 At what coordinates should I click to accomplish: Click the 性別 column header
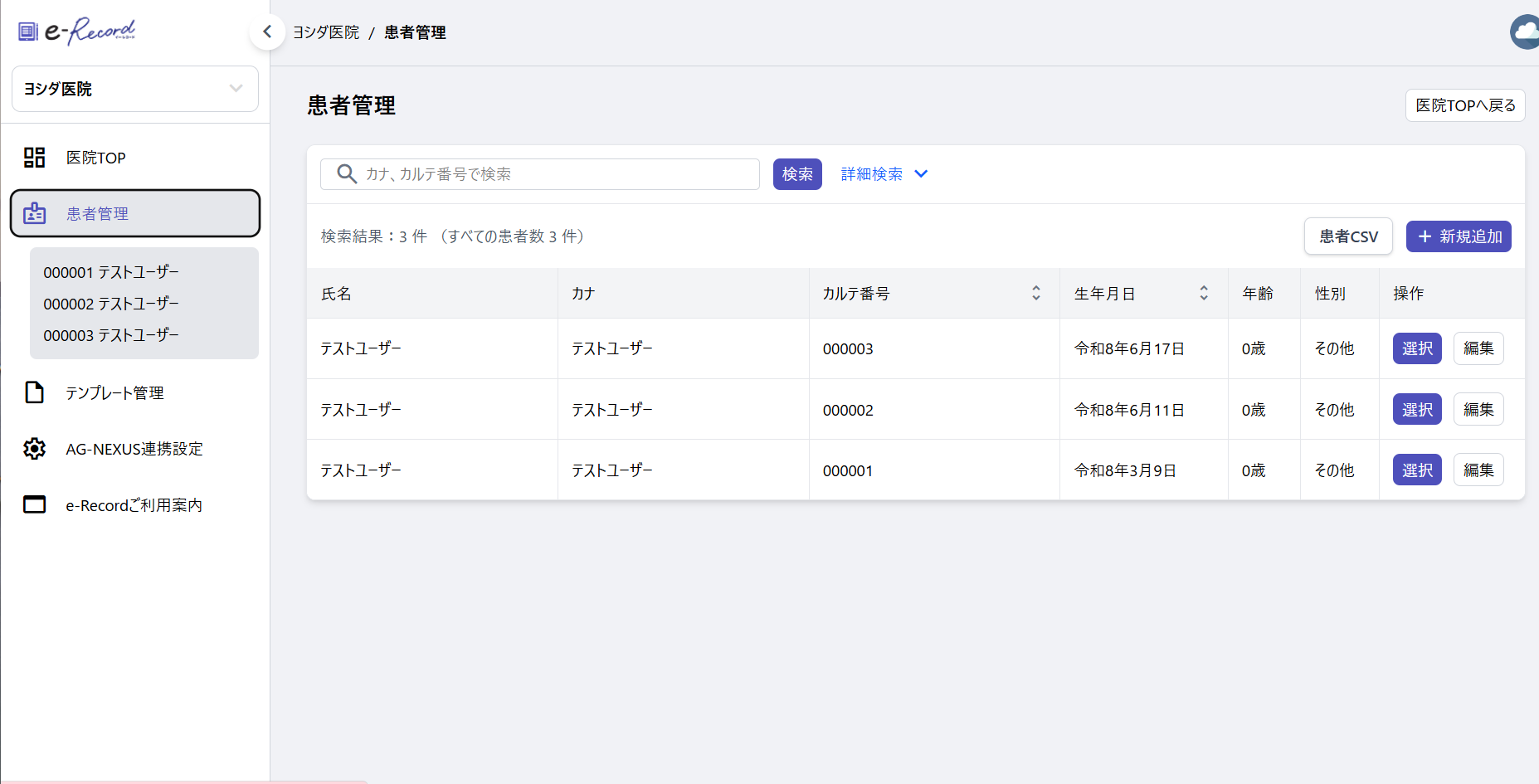pos(1340,294)
